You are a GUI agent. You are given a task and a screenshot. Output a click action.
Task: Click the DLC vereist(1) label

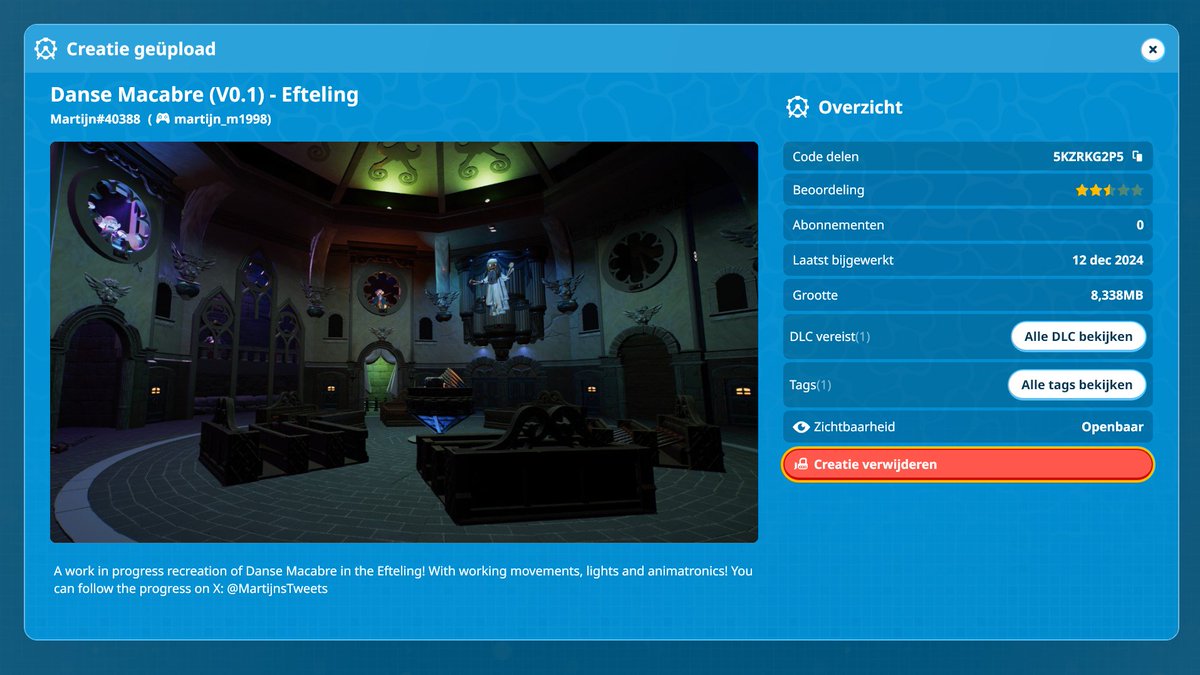coord(831,337)
